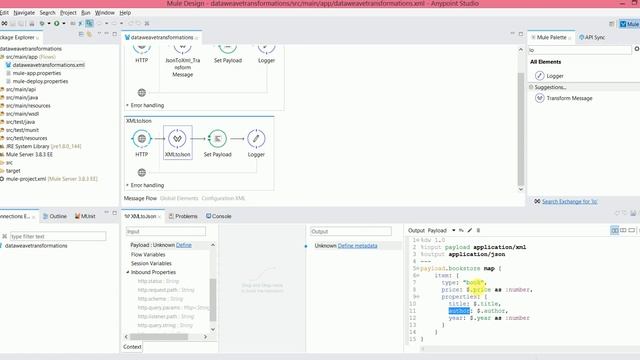The width and height of the screenshot is (640, 360).
Task: Collapse the Suggestions palette section
Action: click(531, 87)
